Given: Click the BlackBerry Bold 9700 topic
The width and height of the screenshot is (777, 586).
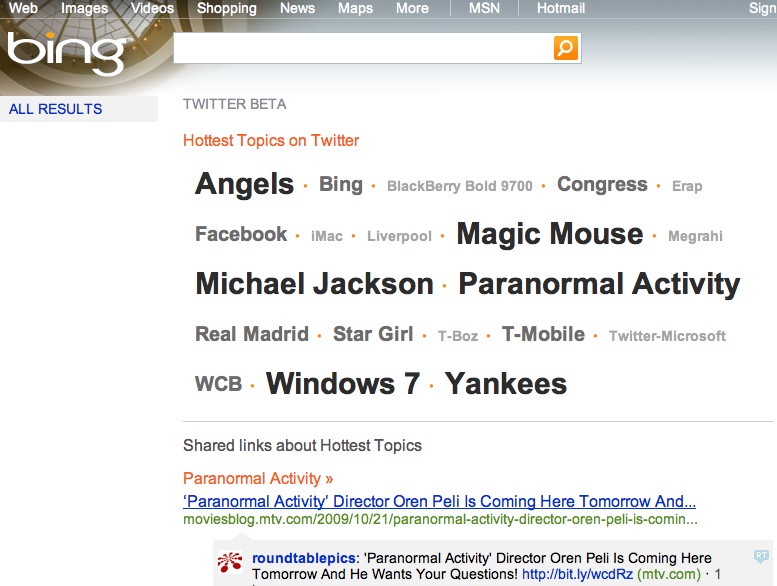Looking at the screenshot, I should (x=460, y=186).
